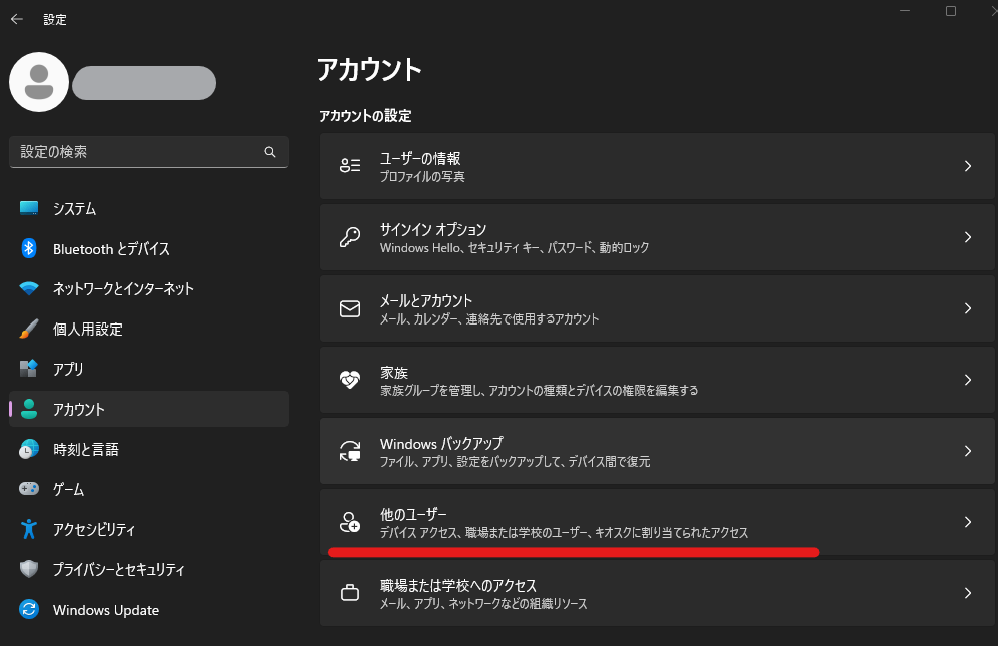
Task: Expand ユーザーの情報 with its chevron
Action: point(967,166)
